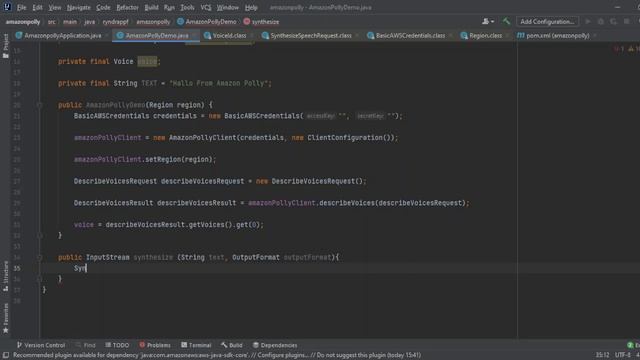Open Dependencies tool window
The height and width of the screenshot is (360, 640).
(275, 345)
